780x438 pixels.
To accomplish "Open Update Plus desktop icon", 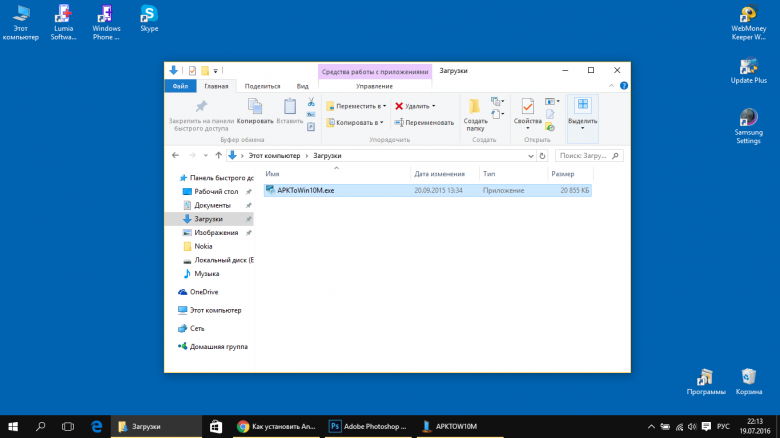I will pyautogui.click(x=748, y=71).
